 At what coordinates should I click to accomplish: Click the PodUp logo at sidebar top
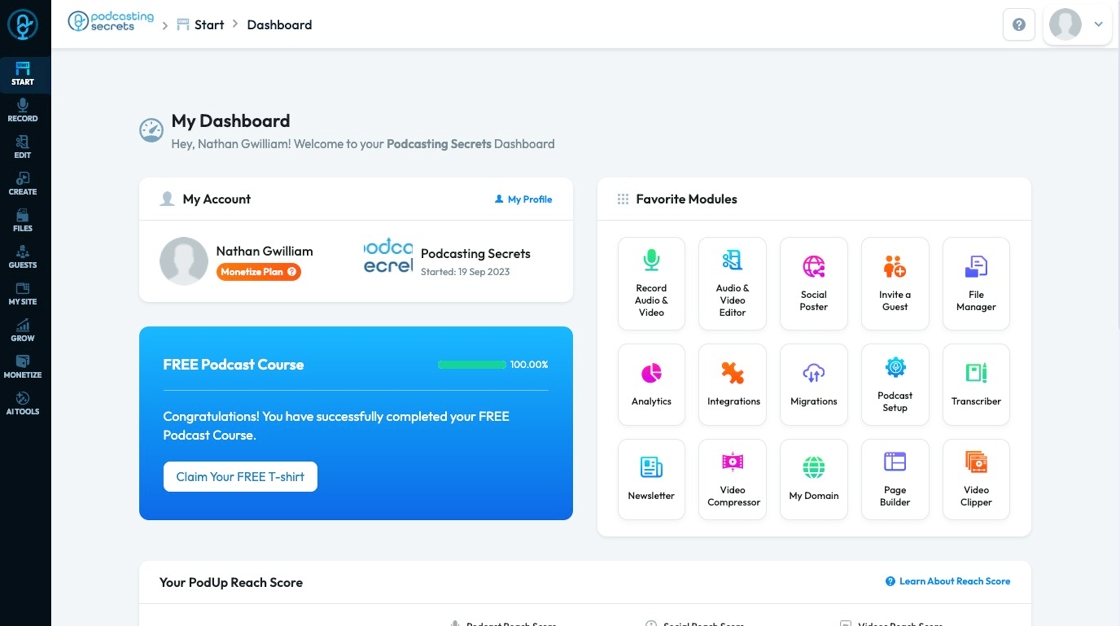point(23,25)
